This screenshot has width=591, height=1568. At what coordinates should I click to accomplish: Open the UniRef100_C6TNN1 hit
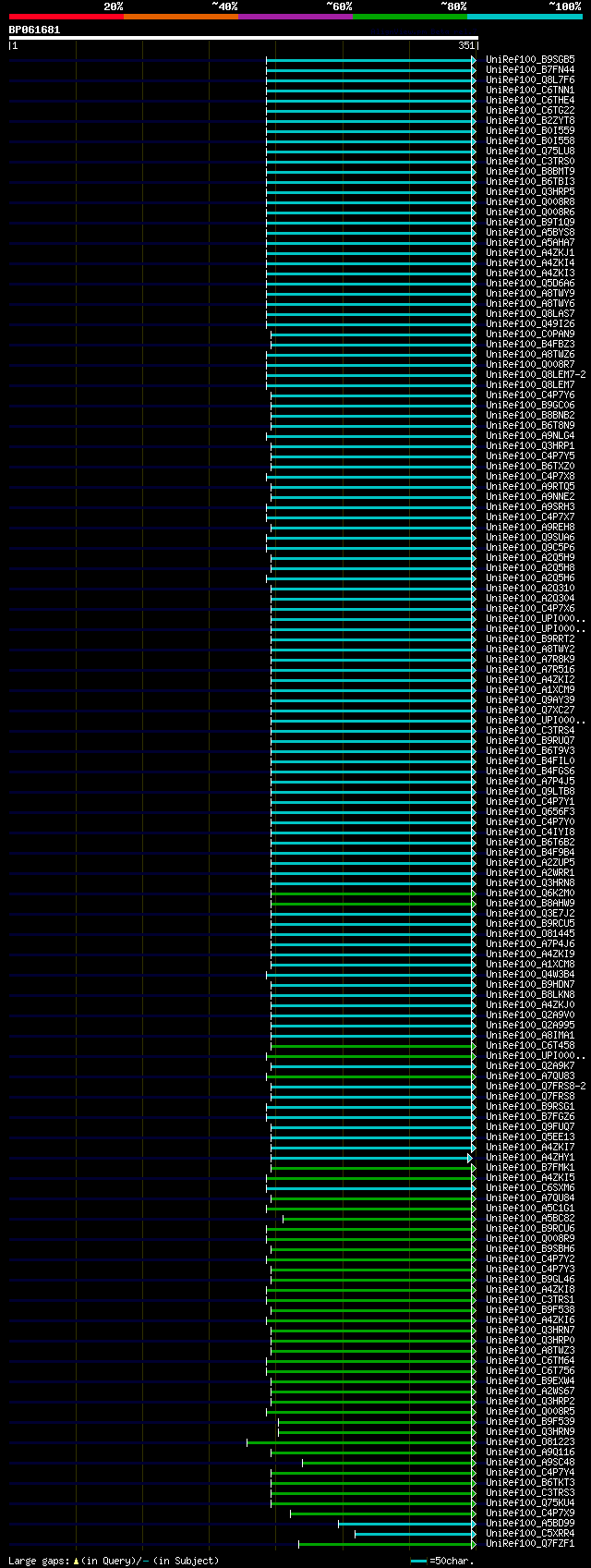point(530,91)
